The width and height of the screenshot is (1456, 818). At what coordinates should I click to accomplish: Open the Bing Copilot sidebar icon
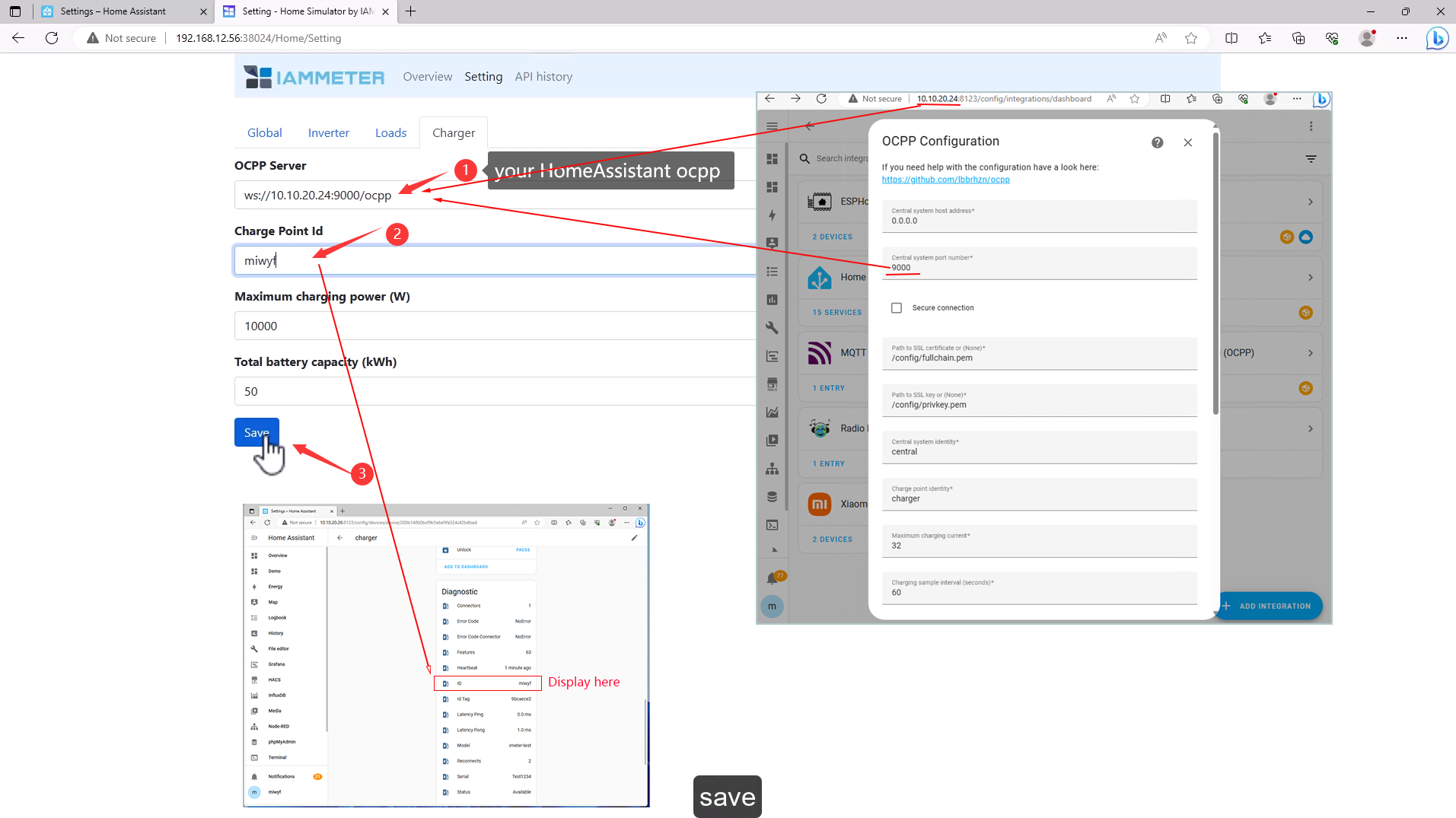(x=1436, y=38)
